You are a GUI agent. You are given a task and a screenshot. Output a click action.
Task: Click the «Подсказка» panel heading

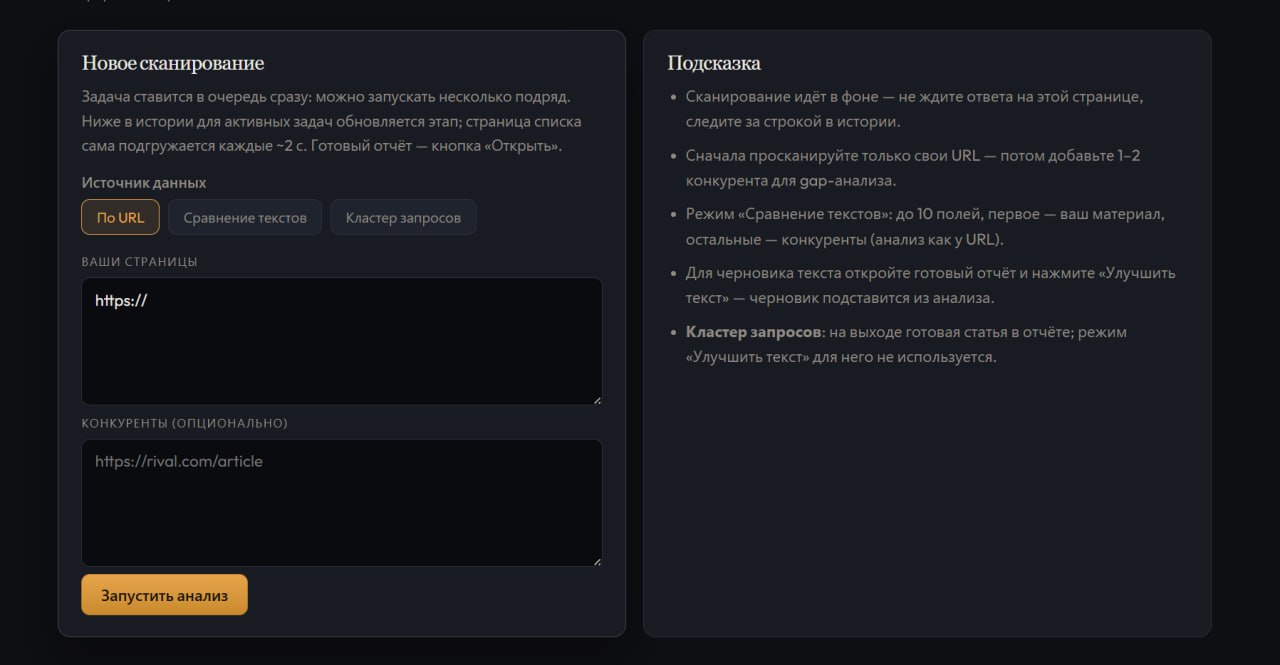(x=714, y=63)
